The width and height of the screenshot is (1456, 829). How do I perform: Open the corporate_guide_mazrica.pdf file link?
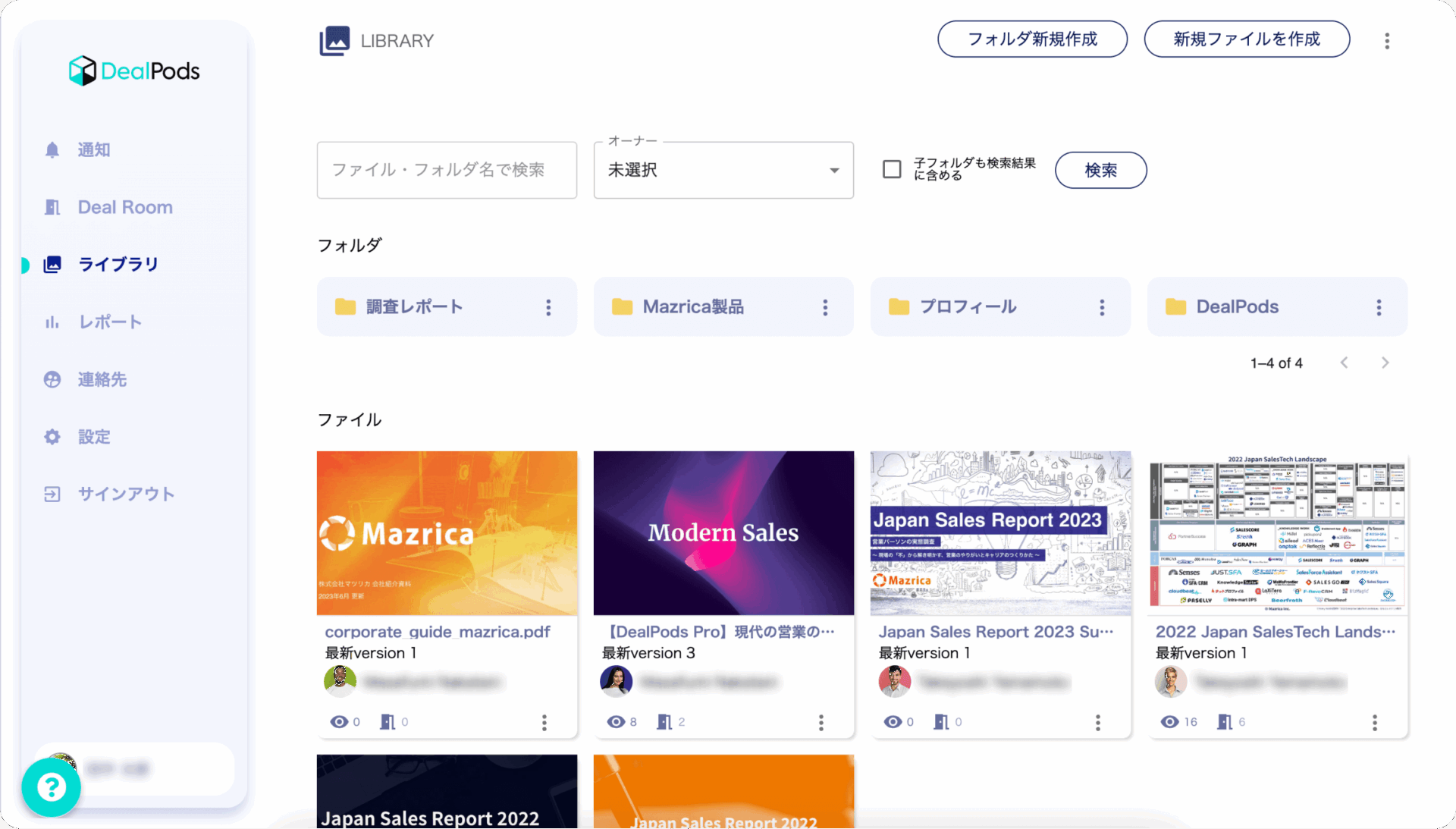[x=438, y=632]
